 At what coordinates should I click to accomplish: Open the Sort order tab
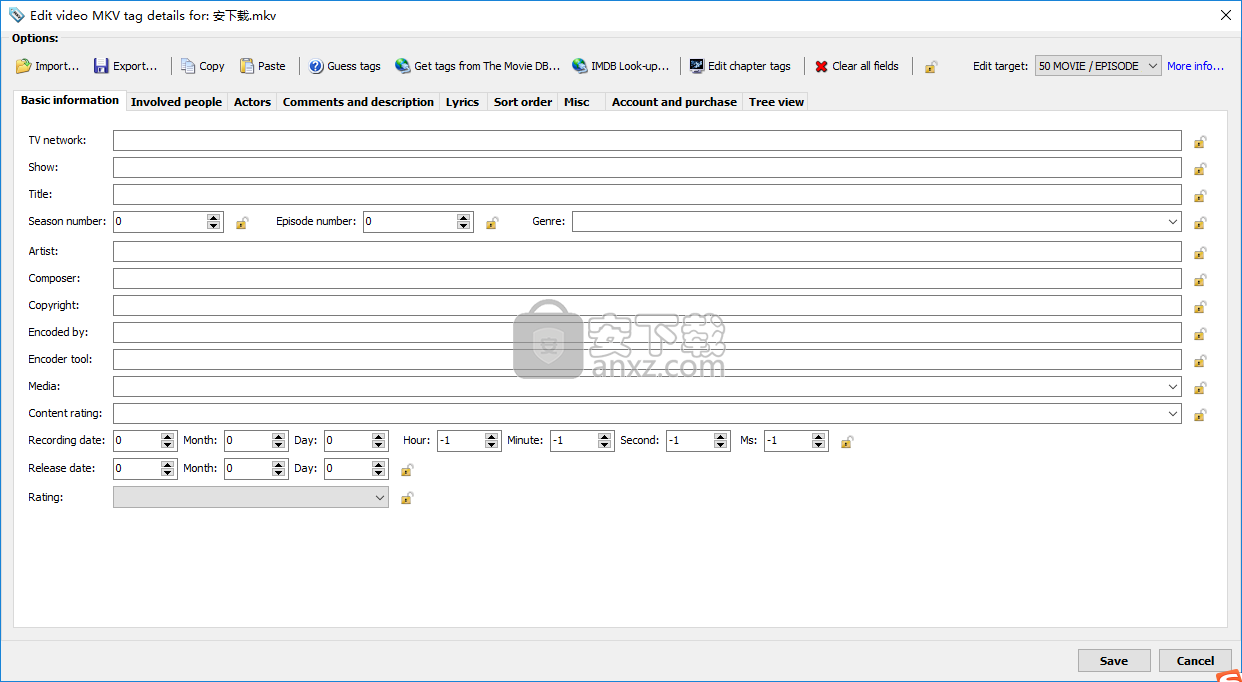click(523, 102)
